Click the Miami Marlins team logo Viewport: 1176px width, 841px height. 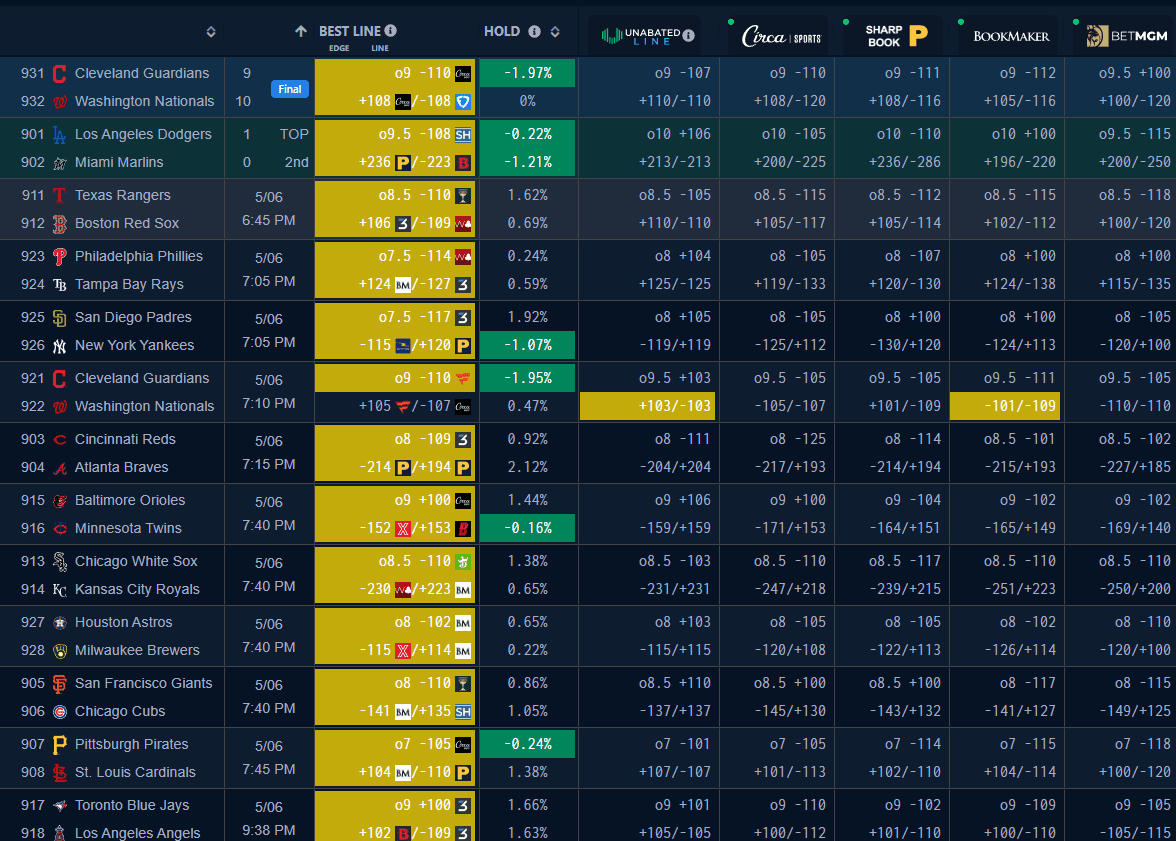pos(60,163)
